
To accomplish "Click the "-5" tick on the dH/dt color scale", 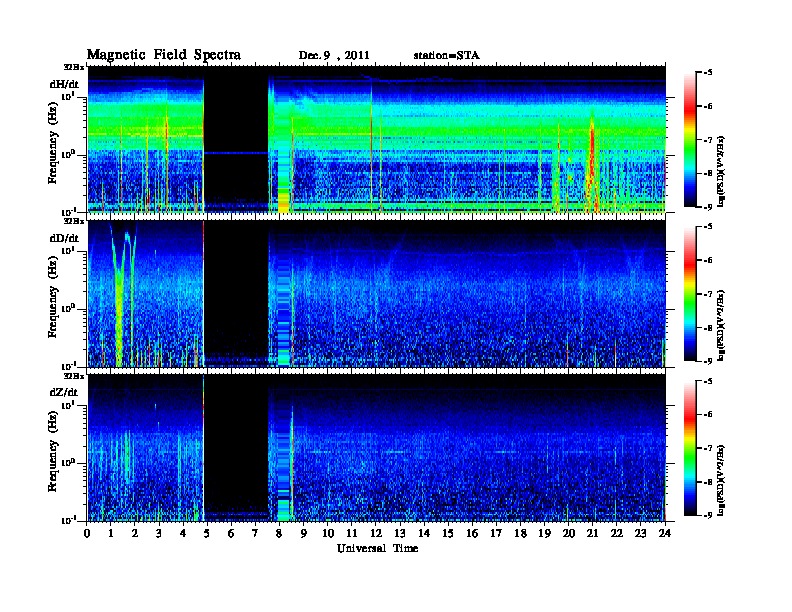I will pyautogui.click(x=708, y=73).
